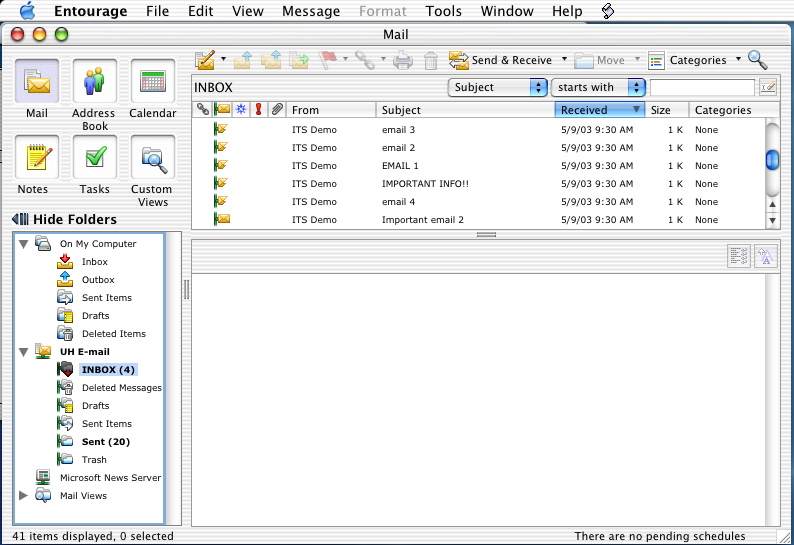Click Hide Folders
Screen dimensions: 794x545
pyautogui.click(x=64, y=219)
